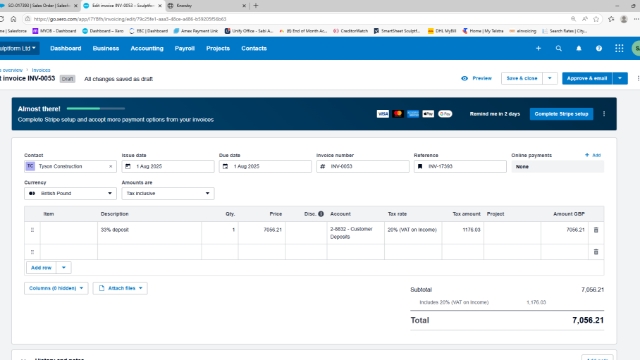This screenshot has width=640, height=360.
Task: Bookmark this page with star icon
Action: pos(596,19)
